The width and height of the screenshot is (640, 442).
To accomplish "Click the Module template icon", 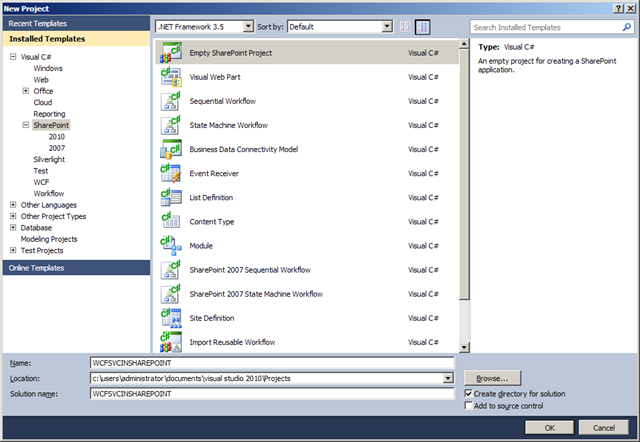I will click(171, 245).
